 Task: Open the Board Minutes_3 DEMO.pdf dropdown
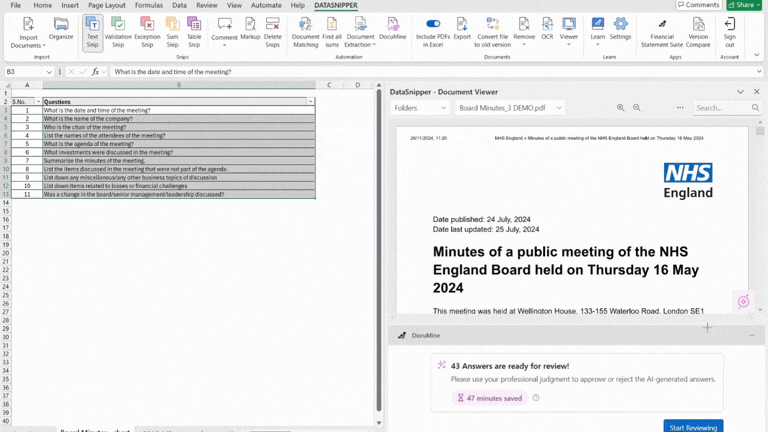point(510,108)
